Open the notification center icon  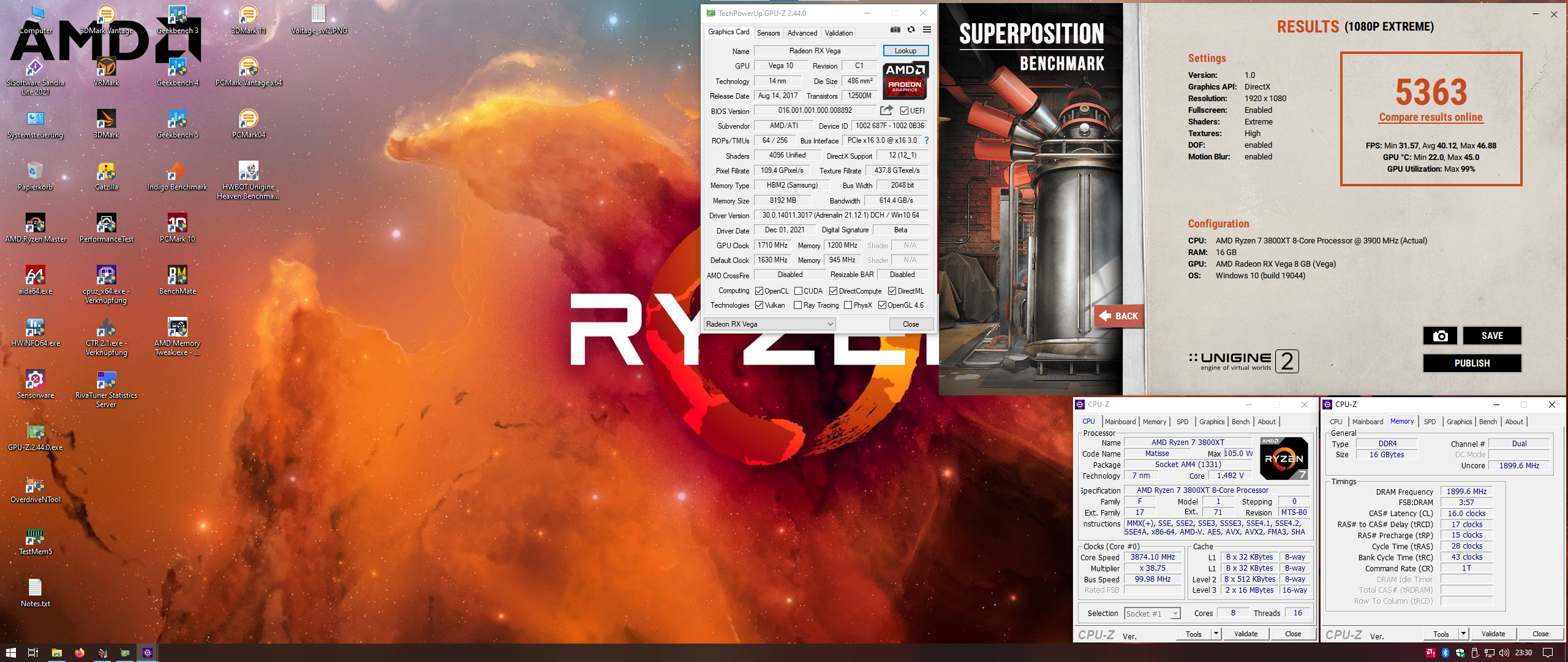pyautogui.click(x=1547, y=653)
